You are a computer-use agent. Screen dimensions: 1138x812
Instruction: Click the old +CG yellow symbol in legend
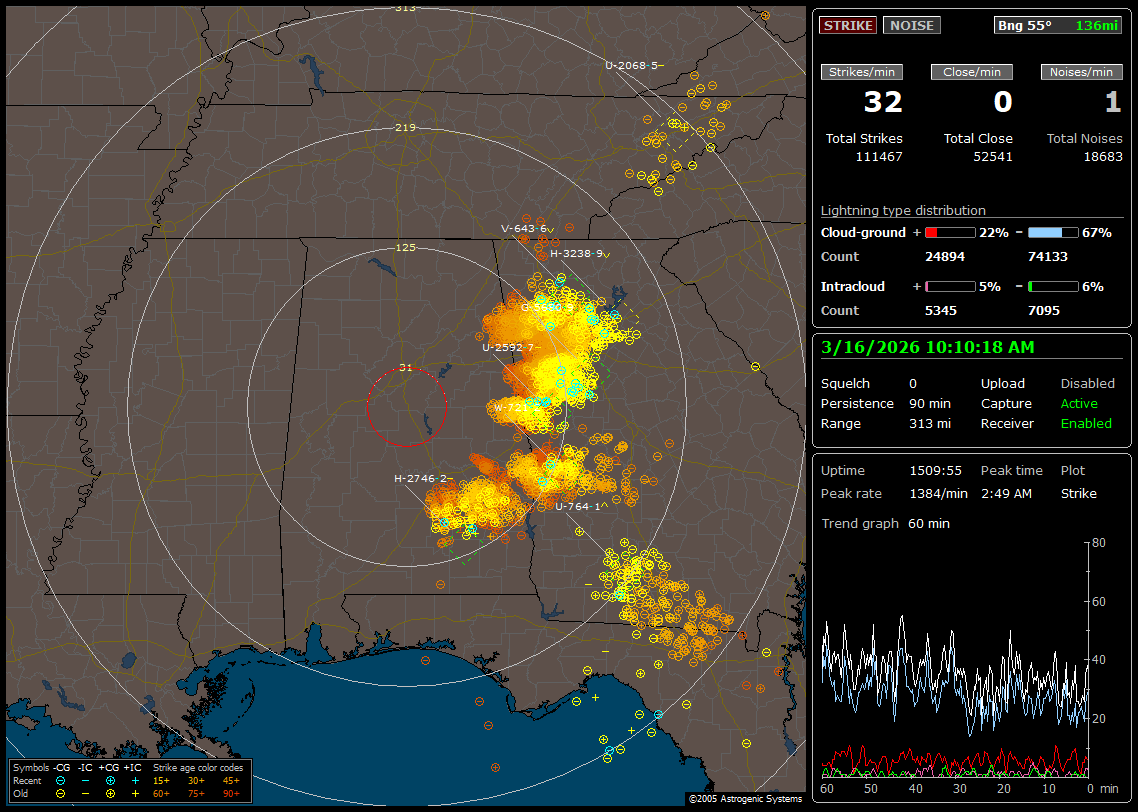(110, 793)
